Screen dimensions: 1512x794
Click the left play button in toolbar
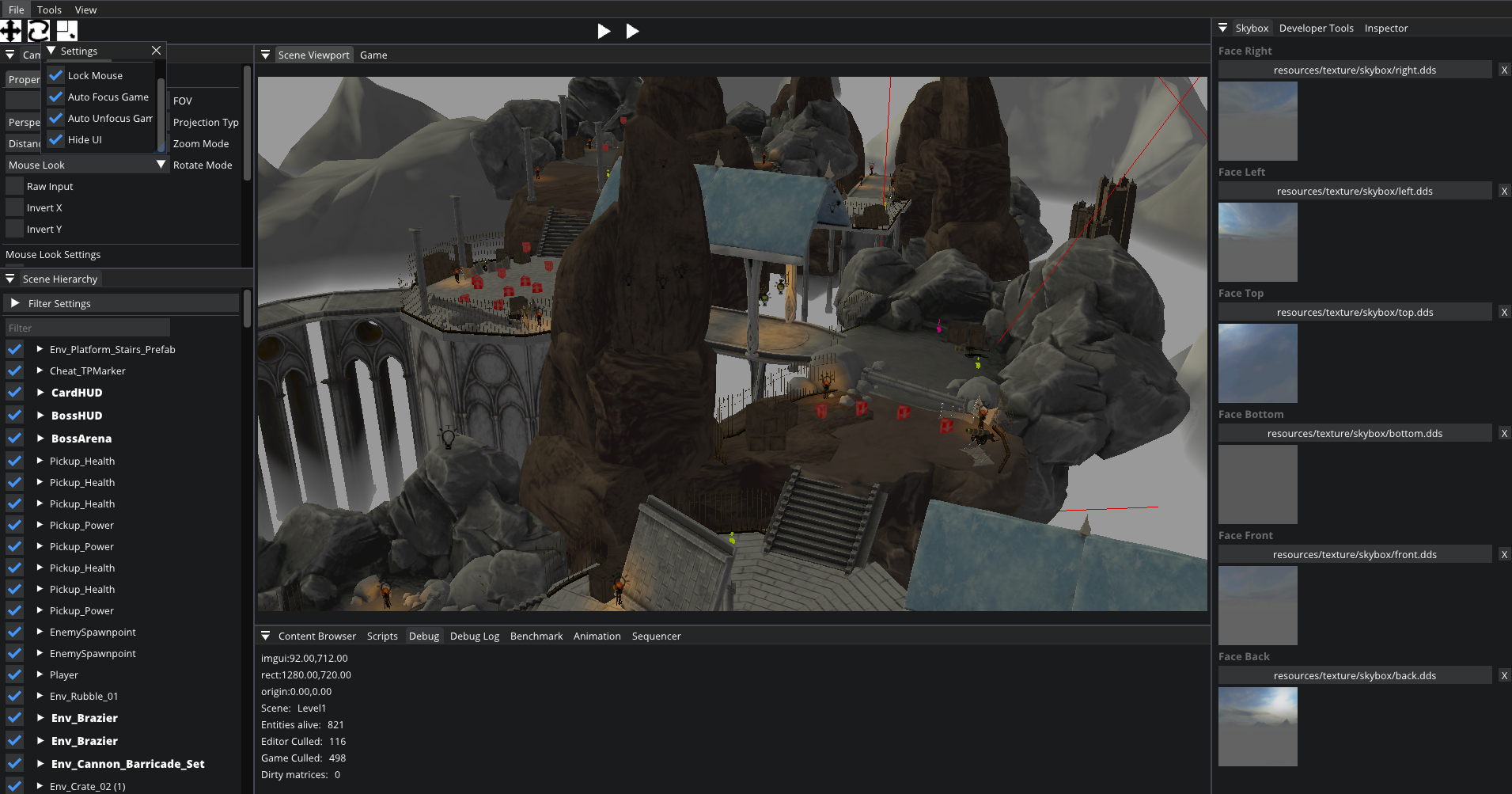[x=604, y=31]
